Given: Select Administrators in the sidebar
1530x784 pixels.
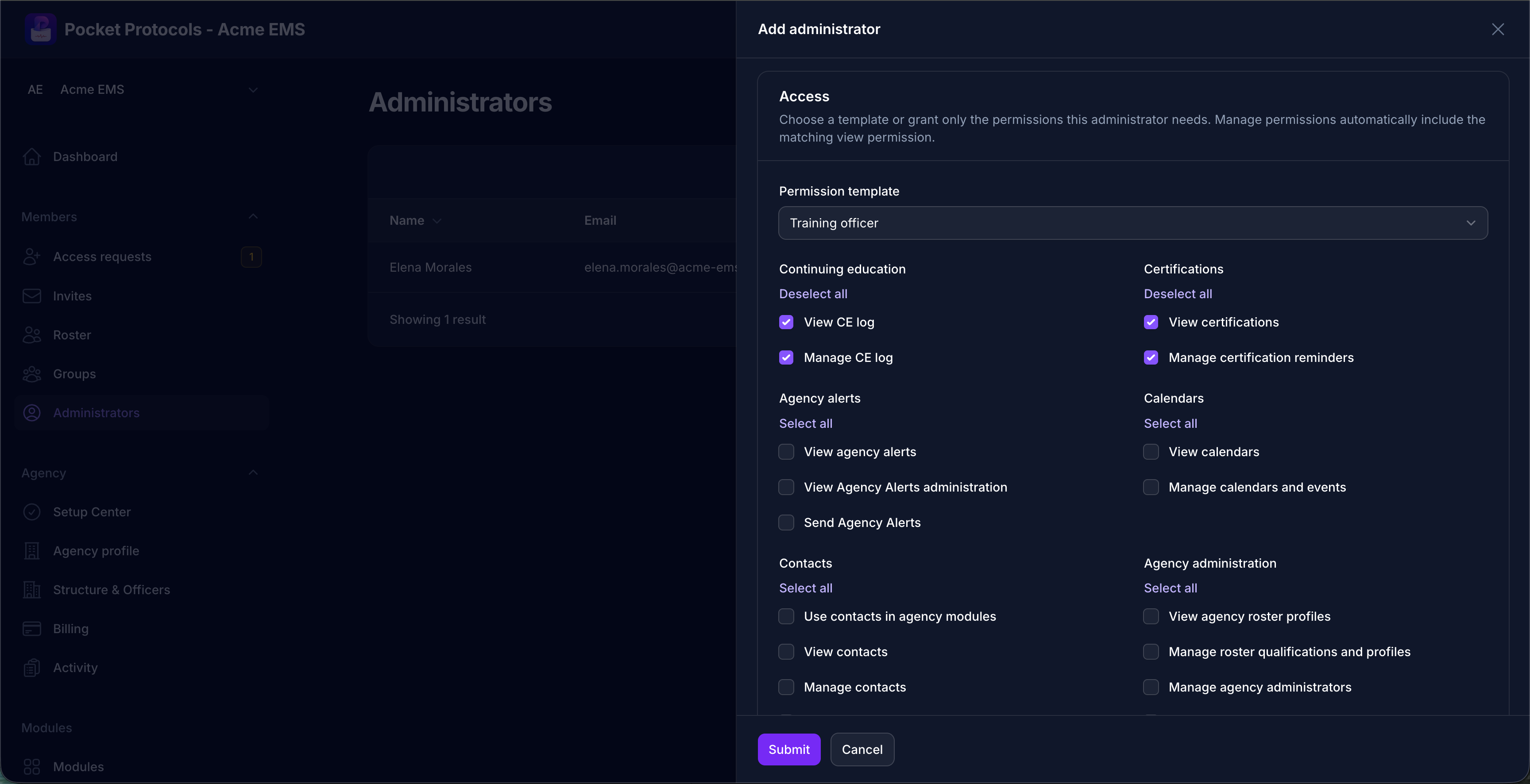Looking at the screenshot, I should tap(142, 412).
